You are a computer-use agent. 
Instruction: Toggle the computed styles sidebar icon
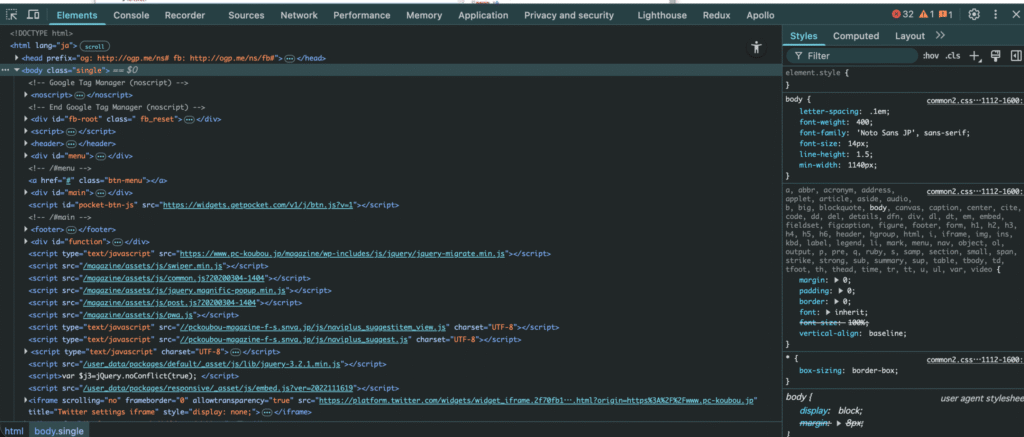pyautogui.click(x=1014, y=56)
